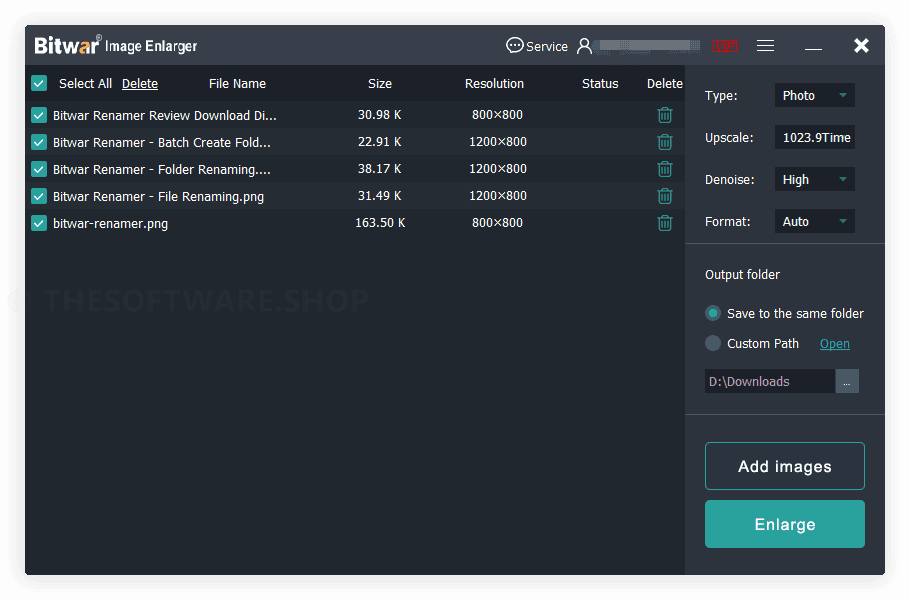
Task: Click the D:\Downloads path field
Action: [x=770, y=381]
